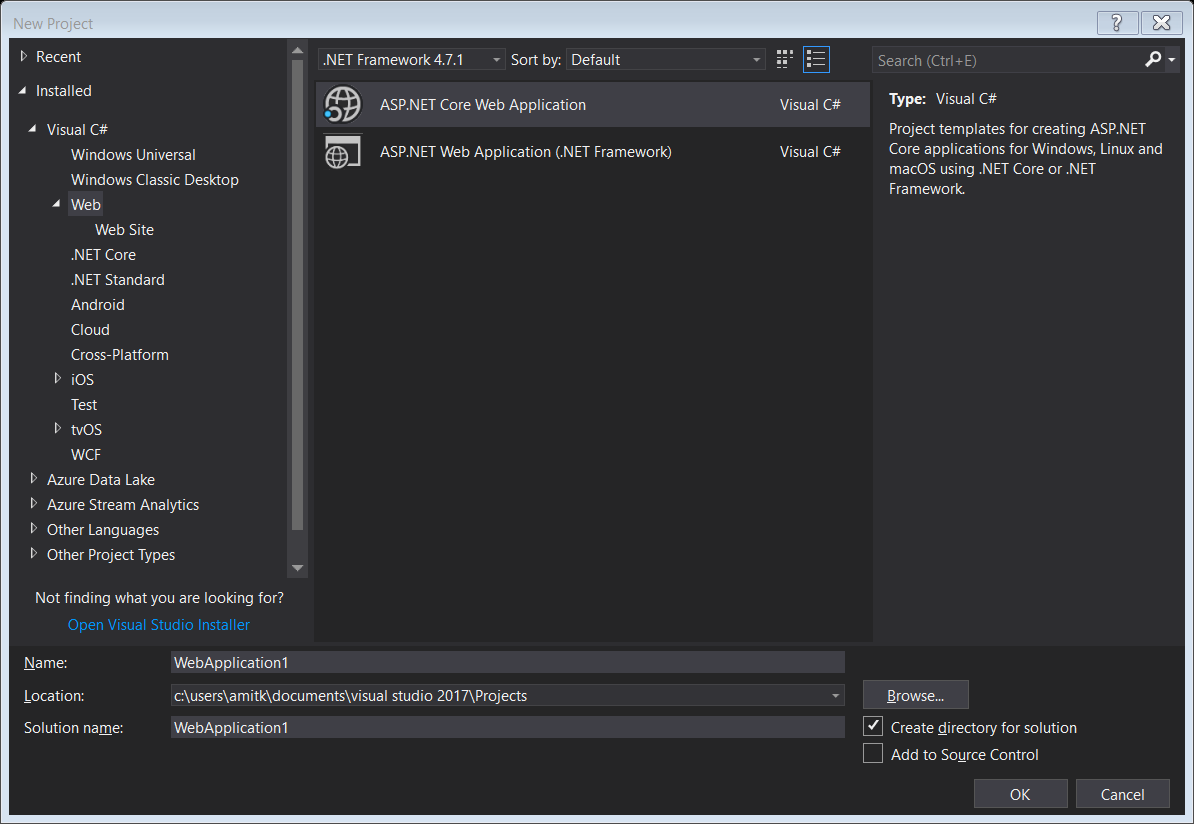
Task: Select the Android category
Action: pyautogui.click(x=97, y=305)
